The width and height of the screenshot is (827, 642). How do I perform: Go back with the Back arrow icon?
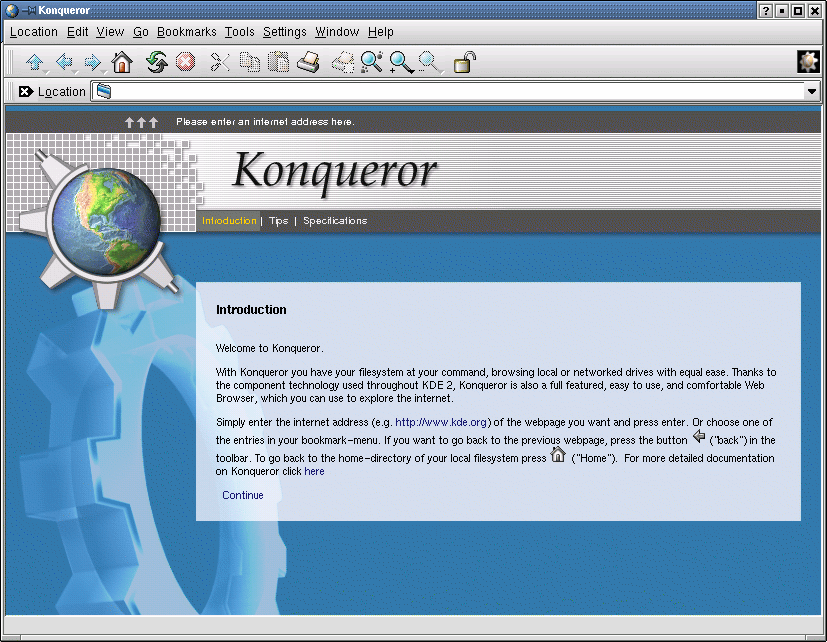[x=64, y=62]
